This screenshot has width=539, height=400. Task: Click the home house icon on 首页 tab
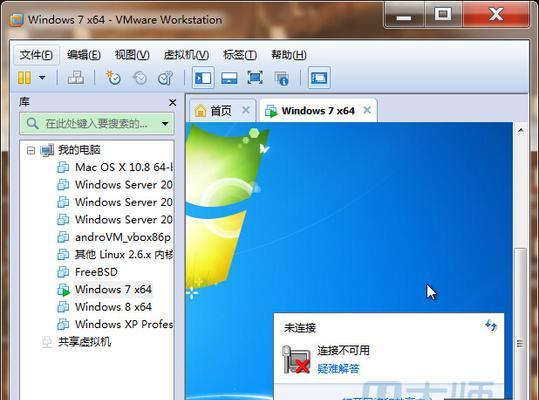coord(200,111)
